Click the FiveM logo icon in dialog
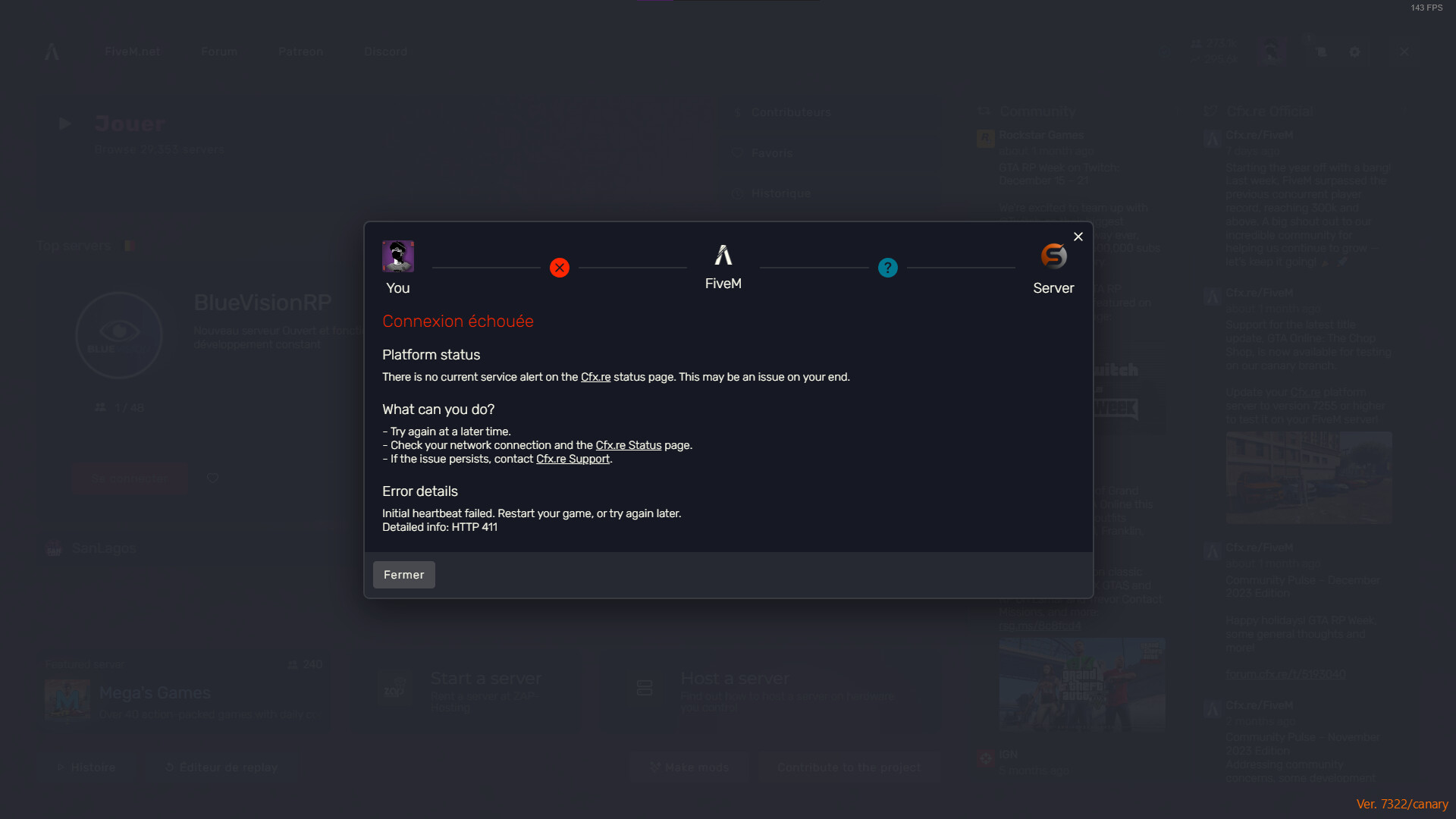Image resolution: width=1456 pixels, height=819 pixels. click(x=723, y=255)
